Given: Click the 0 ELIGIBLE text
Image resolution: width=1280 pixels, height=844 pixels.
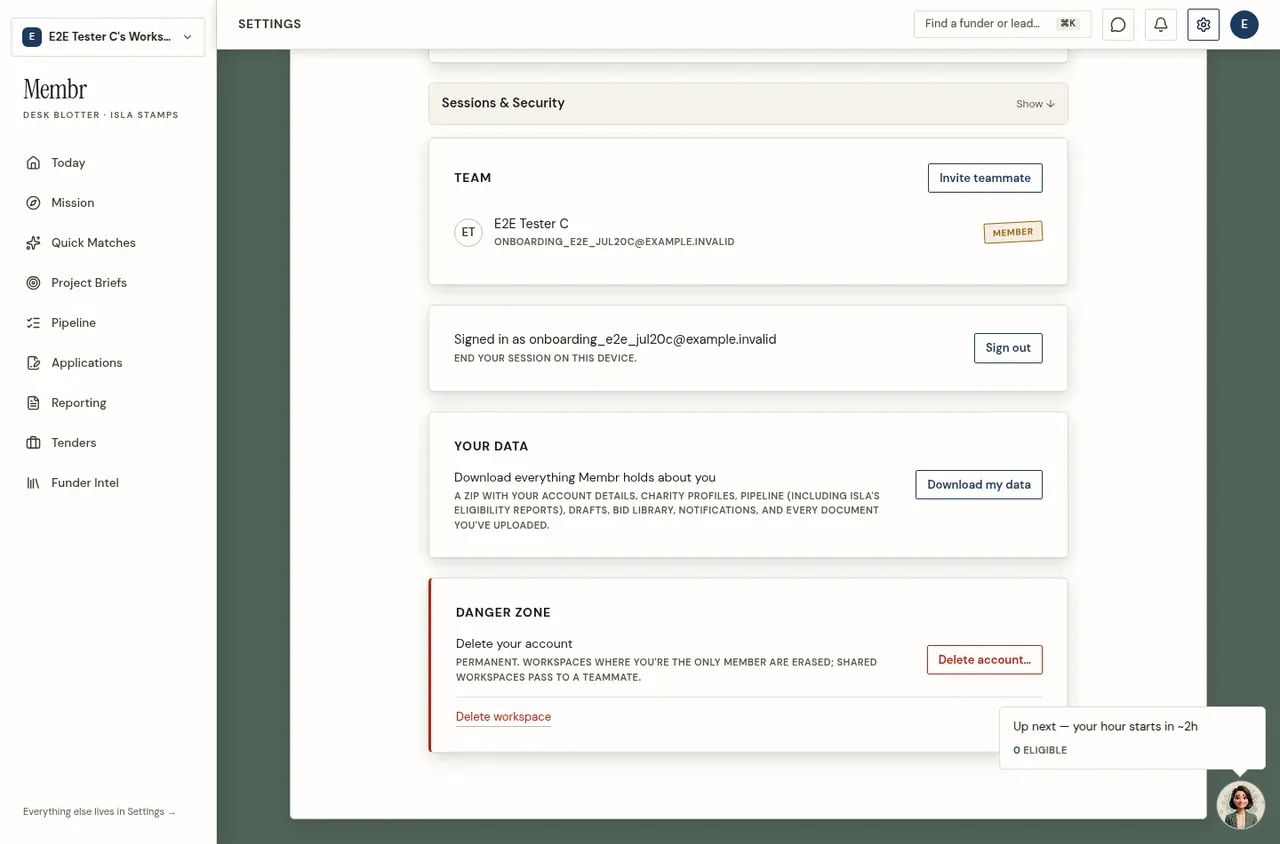Looking at the screenshot, I should click(1040, 750).
